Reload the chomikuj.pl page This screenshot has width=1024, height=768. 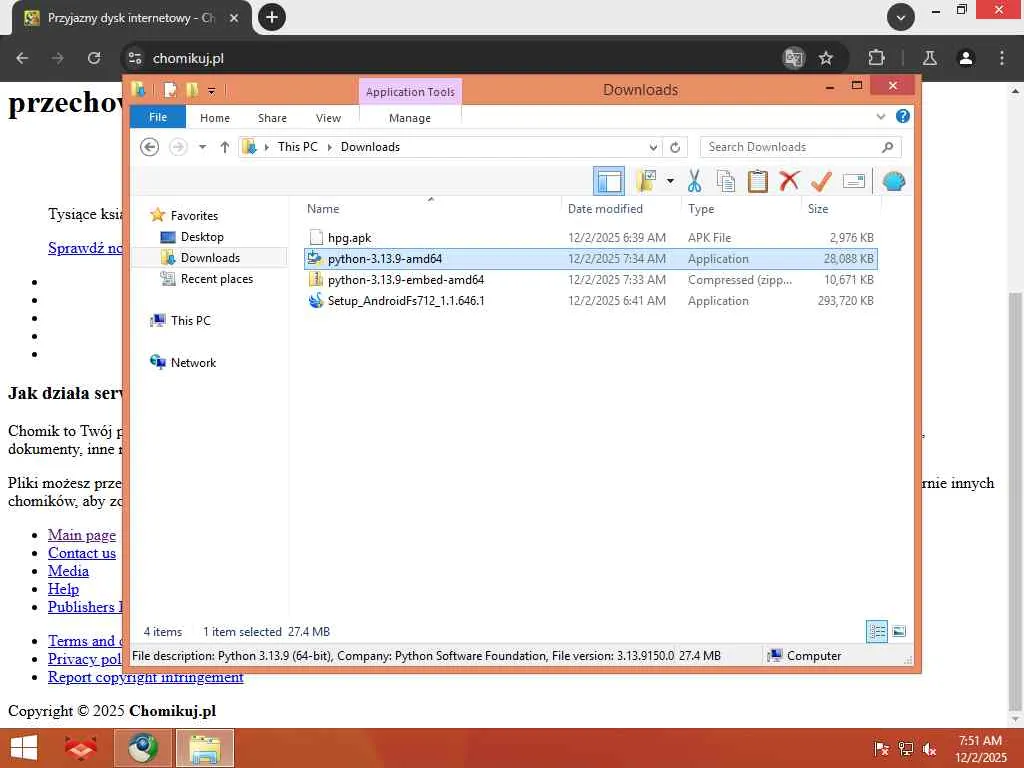click(x=94, y=58)
